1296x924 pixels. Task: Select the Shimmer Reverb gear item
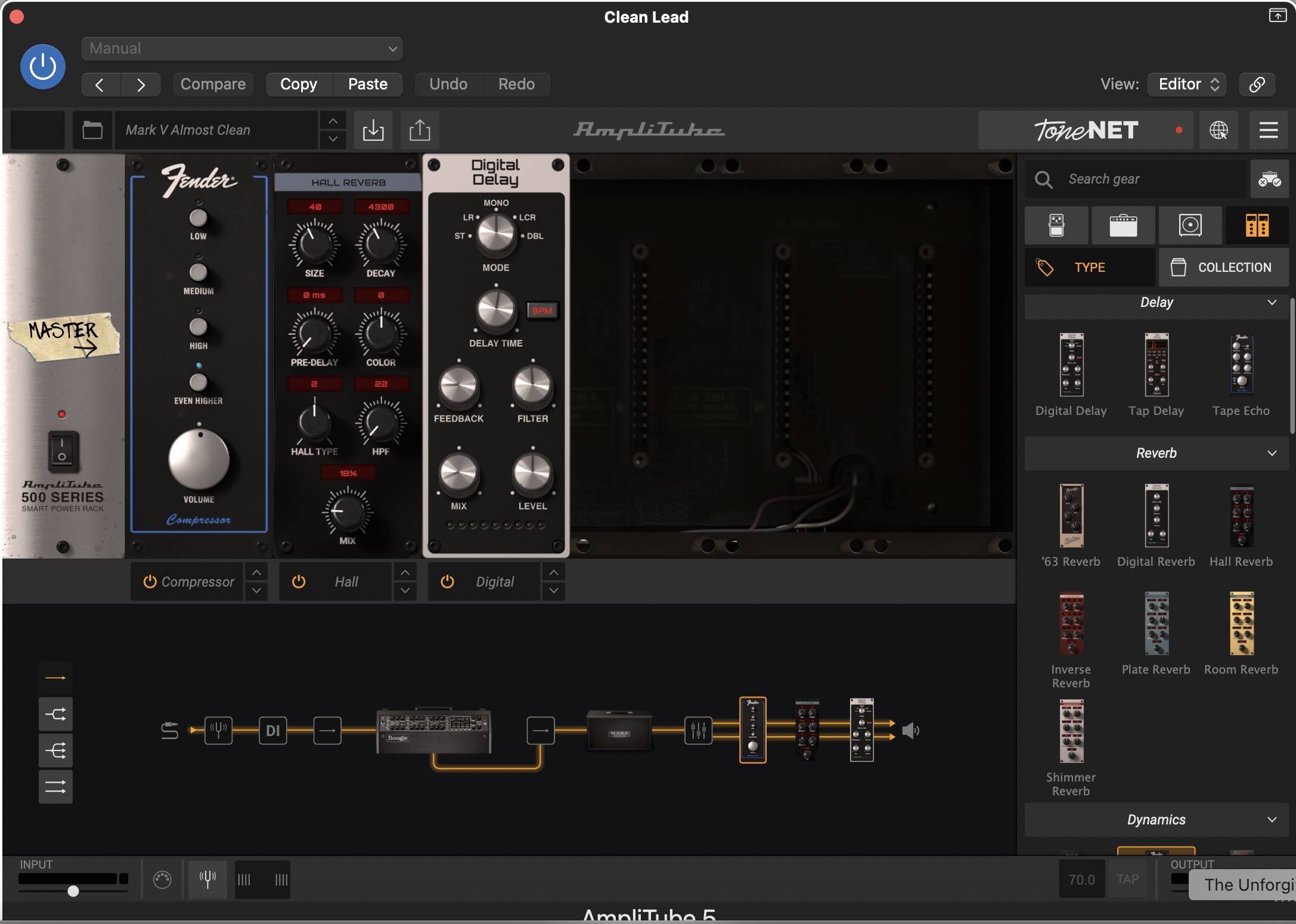tap(1071, 731)
